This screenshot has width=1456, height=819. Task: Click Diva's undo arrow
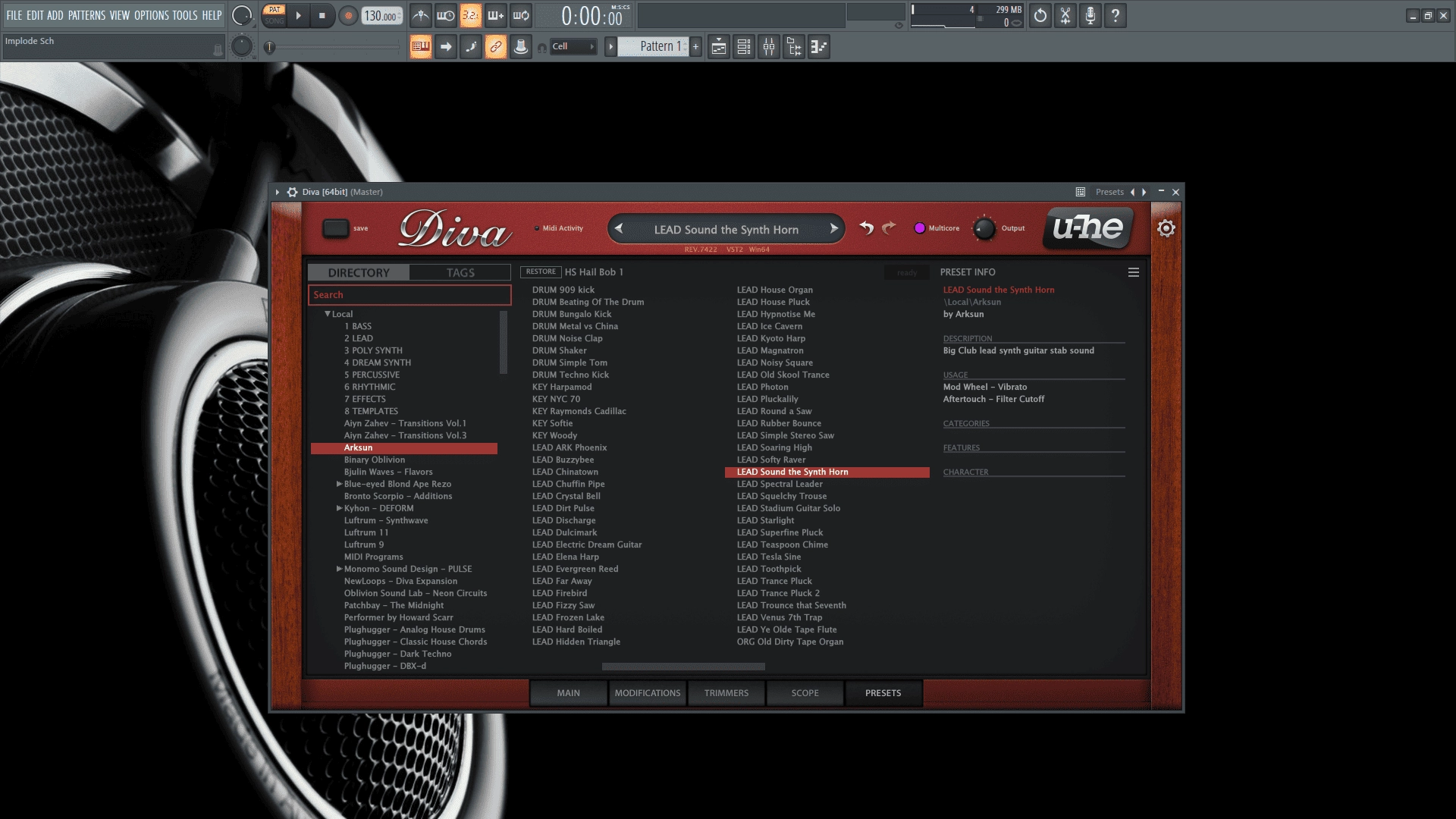tap(866, 227)
